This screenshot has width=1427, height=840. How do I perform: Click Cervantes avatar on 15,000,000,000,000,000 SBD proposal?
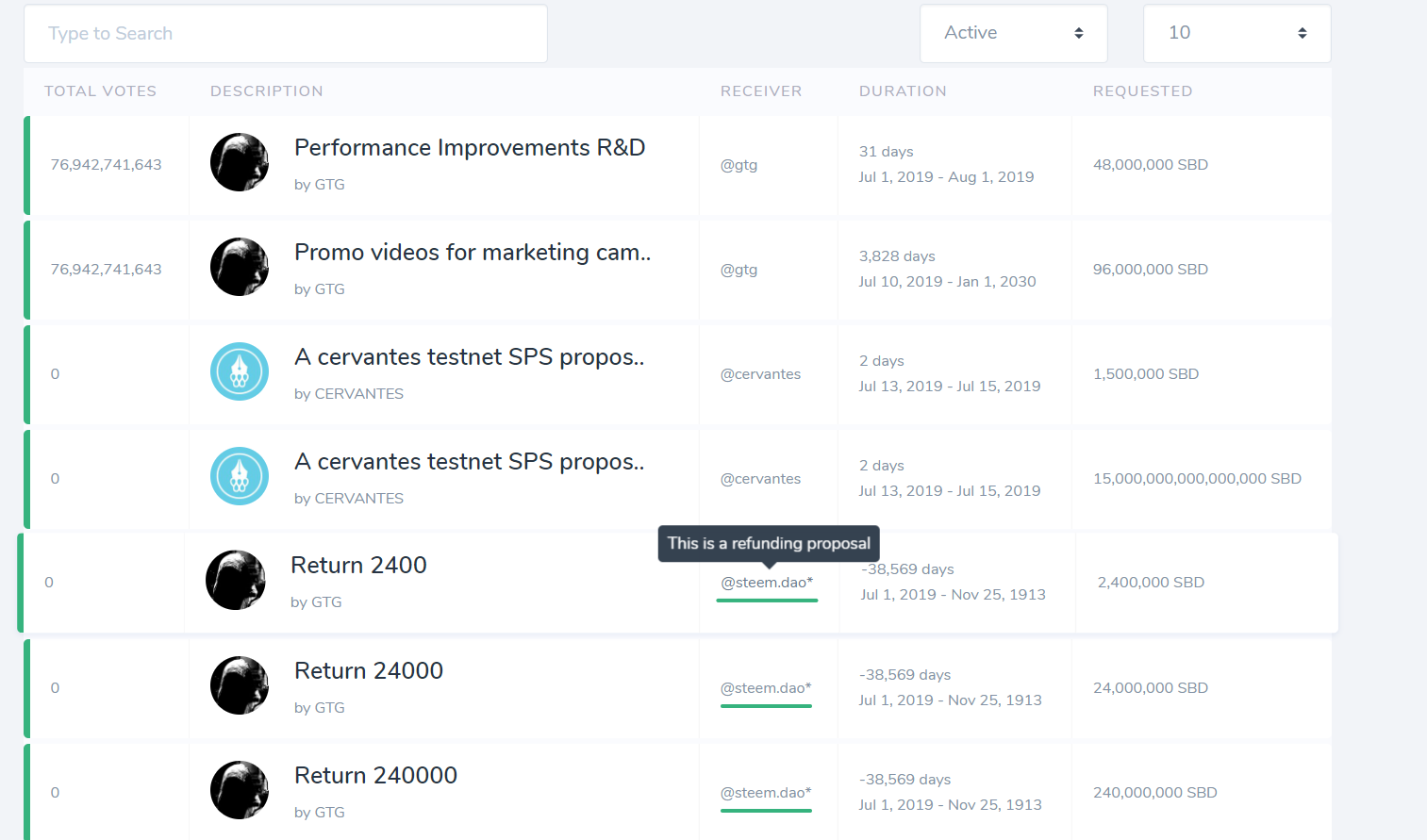pyautogui.click(x=240, y=476)
